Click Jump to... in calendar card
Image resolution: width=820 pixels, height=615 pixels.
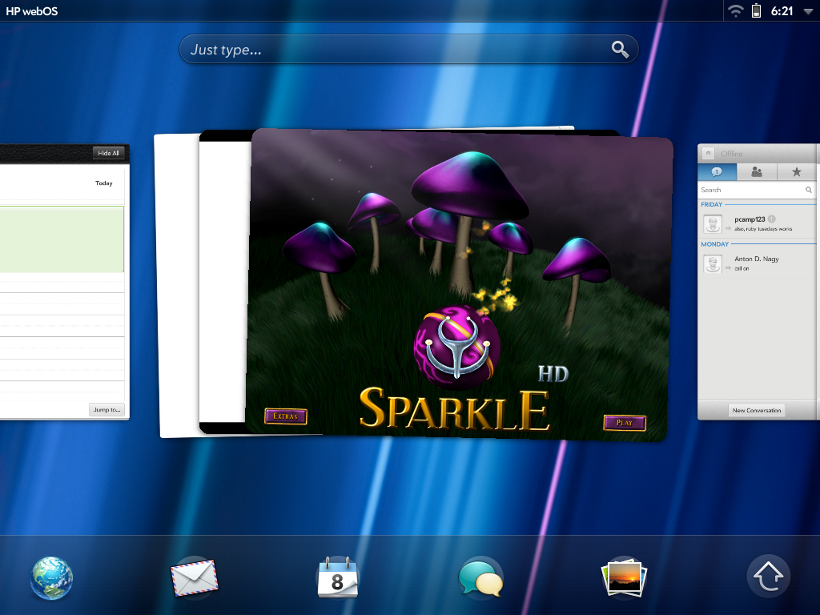click(x=107, y=409)
